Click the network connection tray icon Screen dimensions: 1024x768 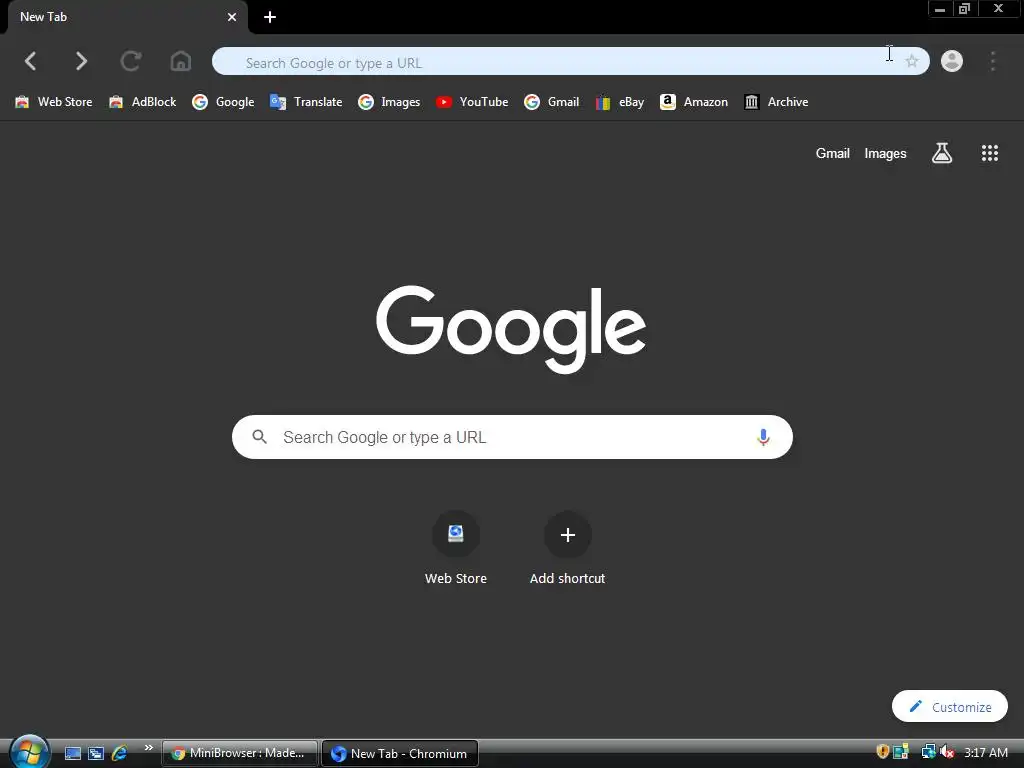coord(928,752)
